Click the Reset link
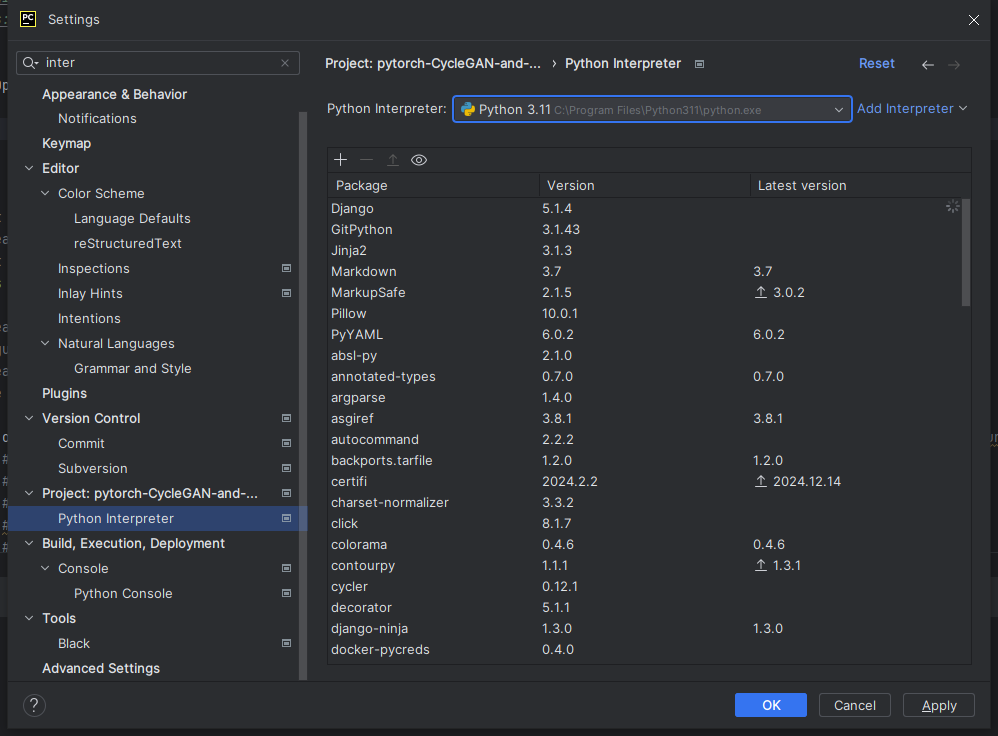This screenshot has height=736, width=998. click(876, 64)
